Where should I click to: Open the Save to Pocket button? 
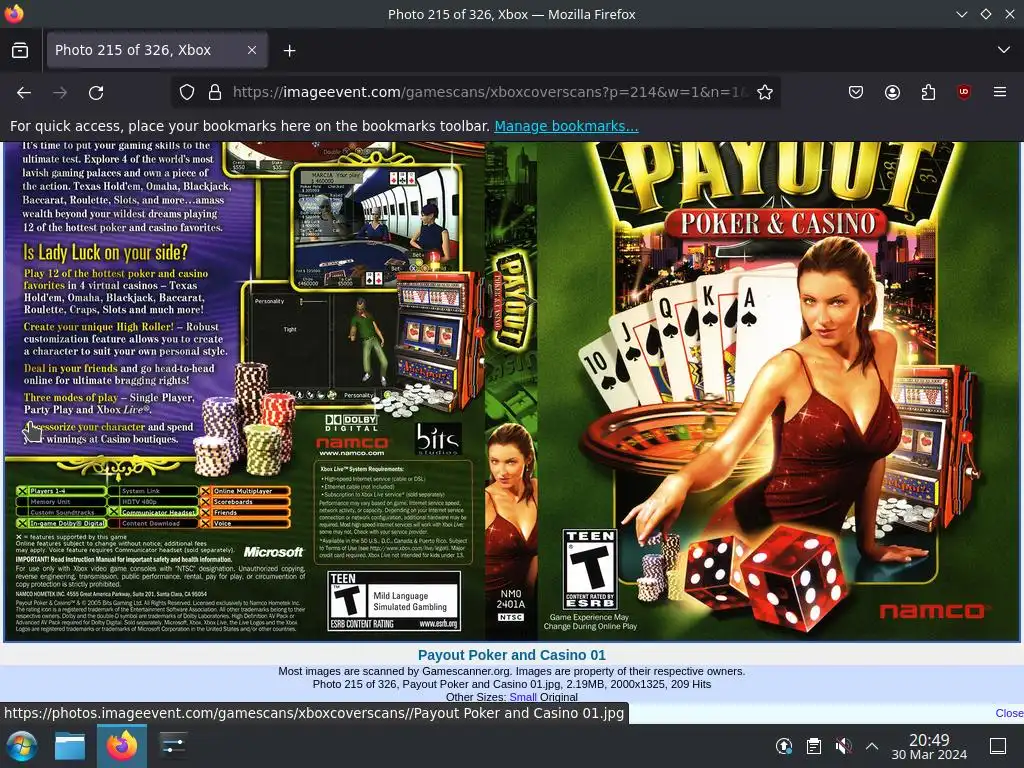tap(856, 93)
